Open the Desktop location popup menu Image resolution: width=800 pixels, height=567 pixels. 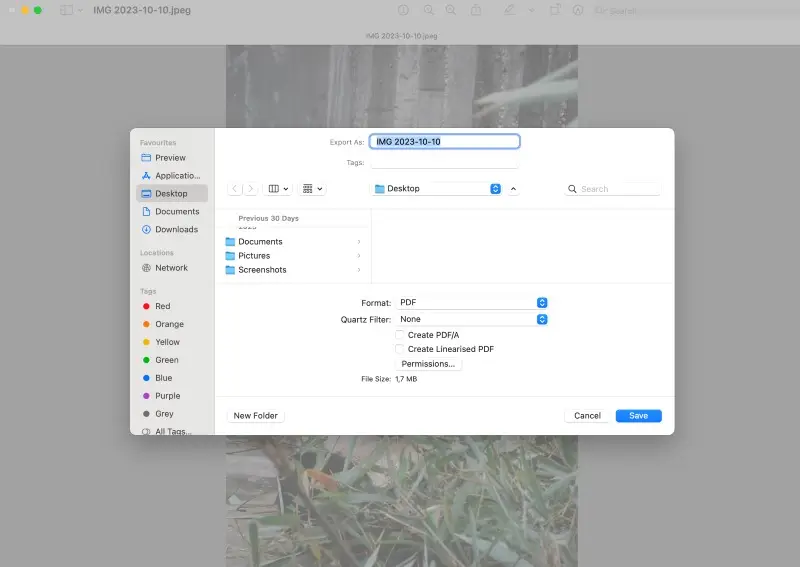[x=436, y=189]
